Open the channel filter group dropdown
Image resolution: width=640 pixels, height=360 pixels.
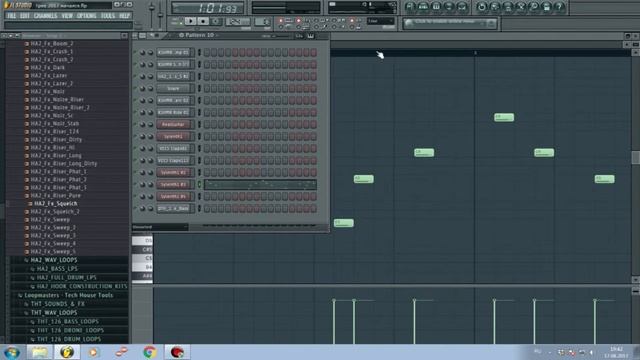[x=160, y=227]
